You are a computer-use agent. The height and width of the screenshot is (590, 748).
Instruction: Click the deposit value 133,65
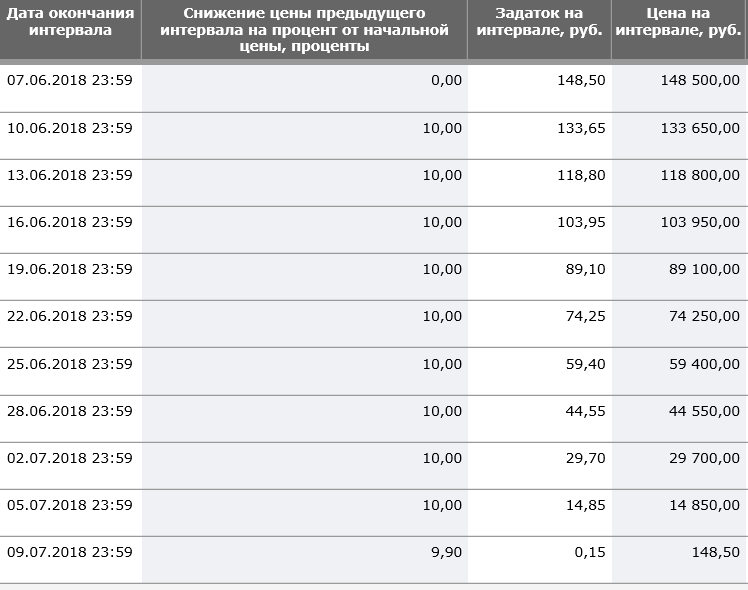(581, 128)
